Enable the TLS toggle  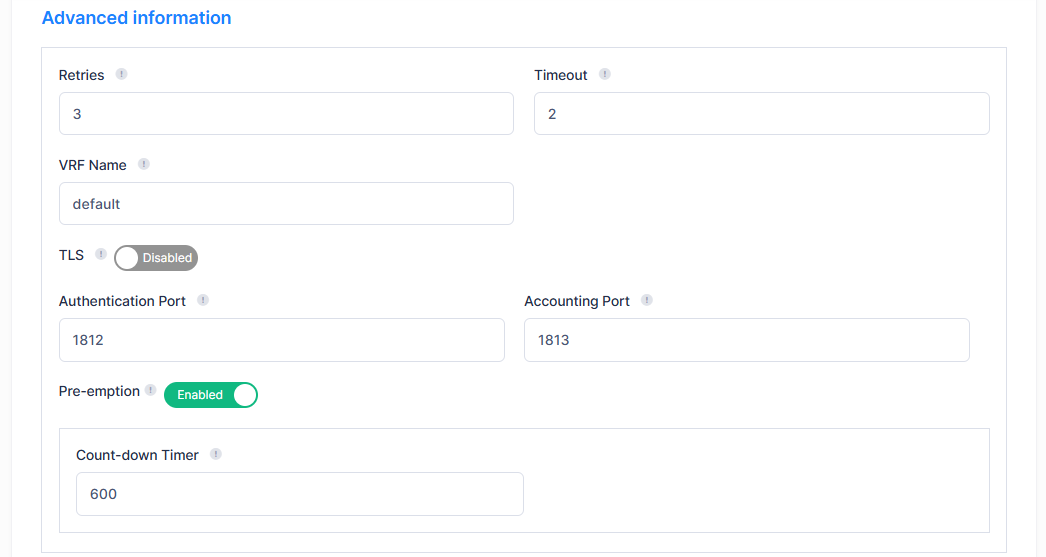pyautogui.click(x=156, y=258)
